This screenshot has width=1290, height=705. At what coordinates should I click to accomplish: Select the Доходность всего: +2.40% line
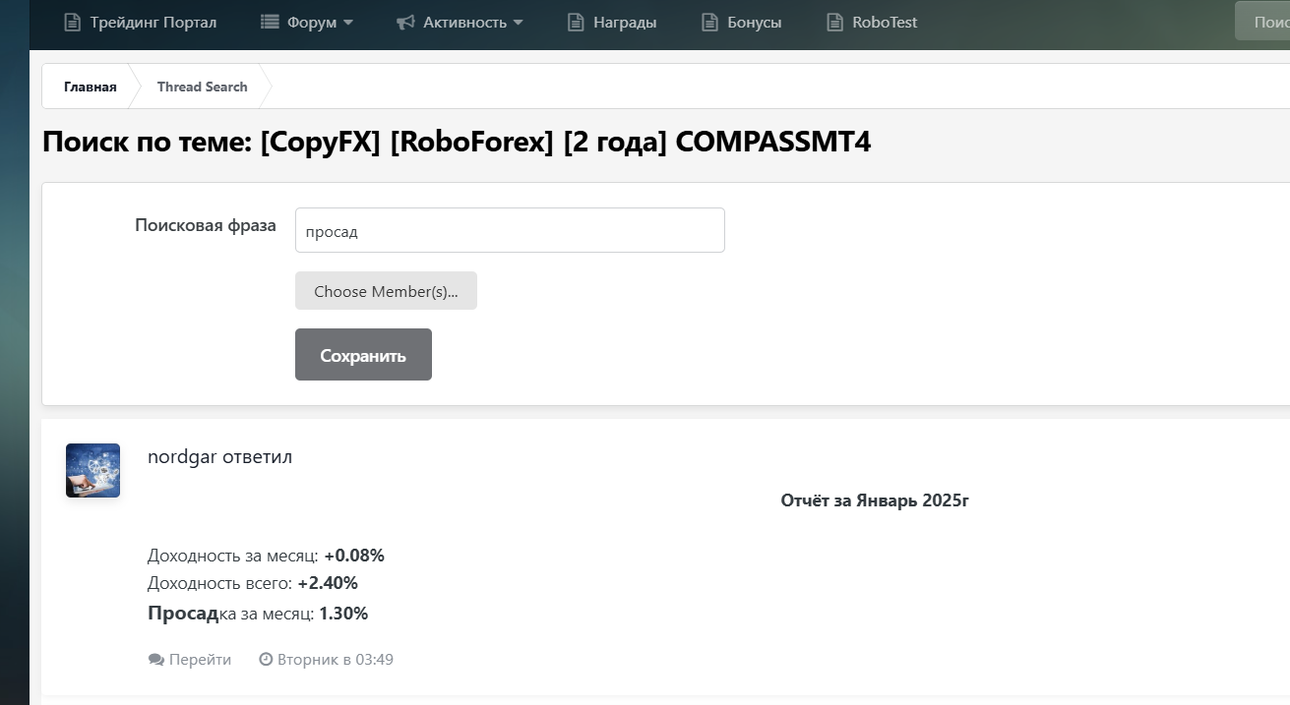click(x=253, y=583)
